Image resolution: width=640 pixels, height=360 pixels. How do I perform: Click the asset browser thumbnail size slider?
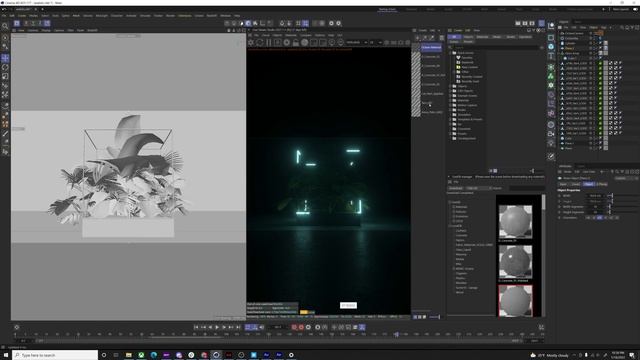(x=532, y=171)
